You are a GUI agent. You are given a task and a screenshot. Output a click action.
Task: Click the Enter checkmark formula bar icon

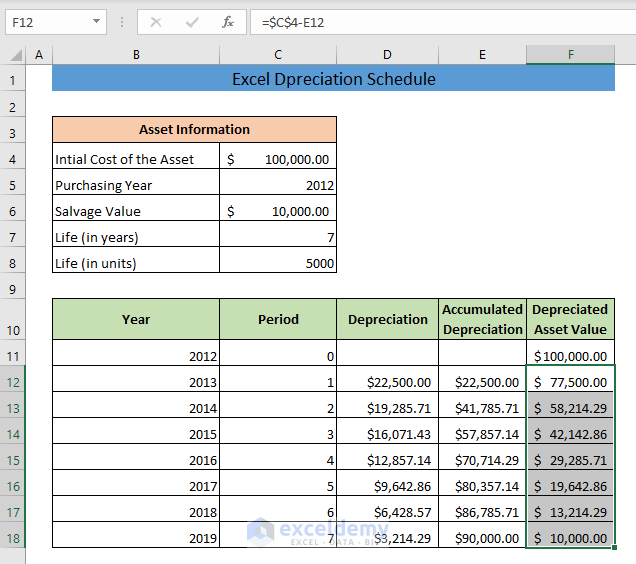[192, 21]
